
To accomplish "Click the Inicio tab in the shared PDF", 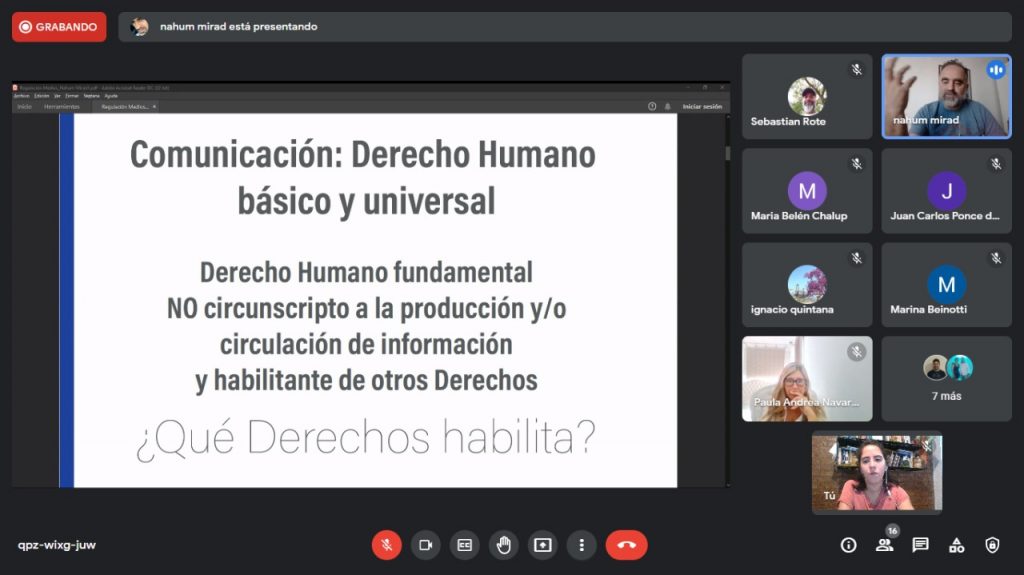I will click(24, 106).
